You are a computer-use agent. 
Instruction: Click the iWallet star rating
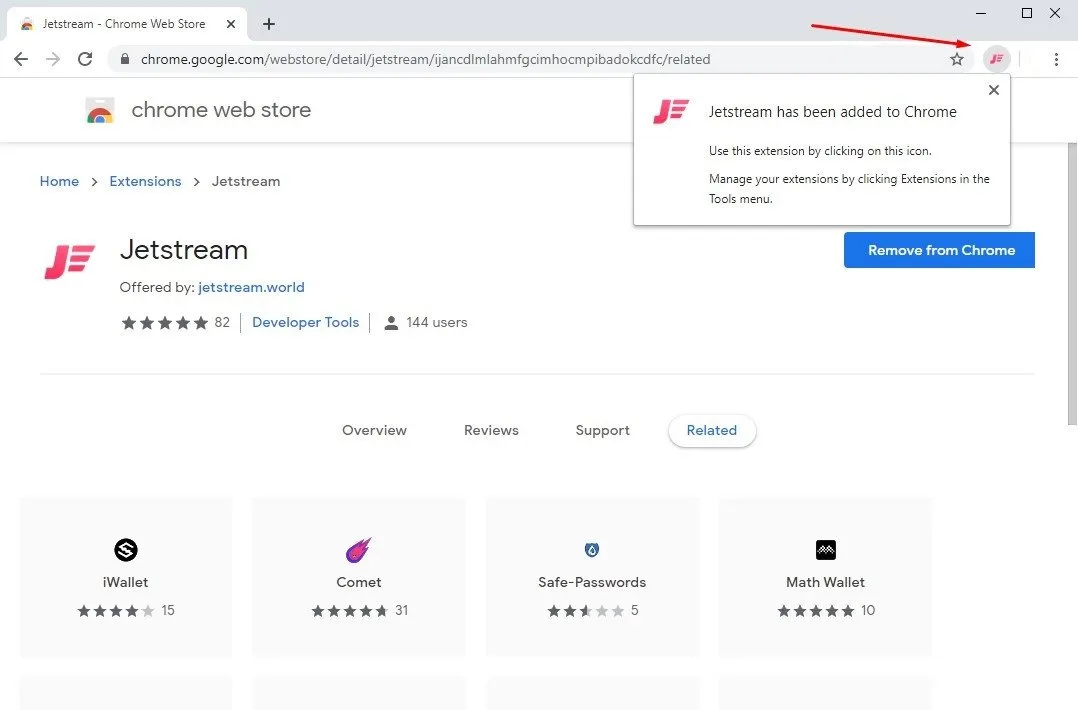pos(116,611)
